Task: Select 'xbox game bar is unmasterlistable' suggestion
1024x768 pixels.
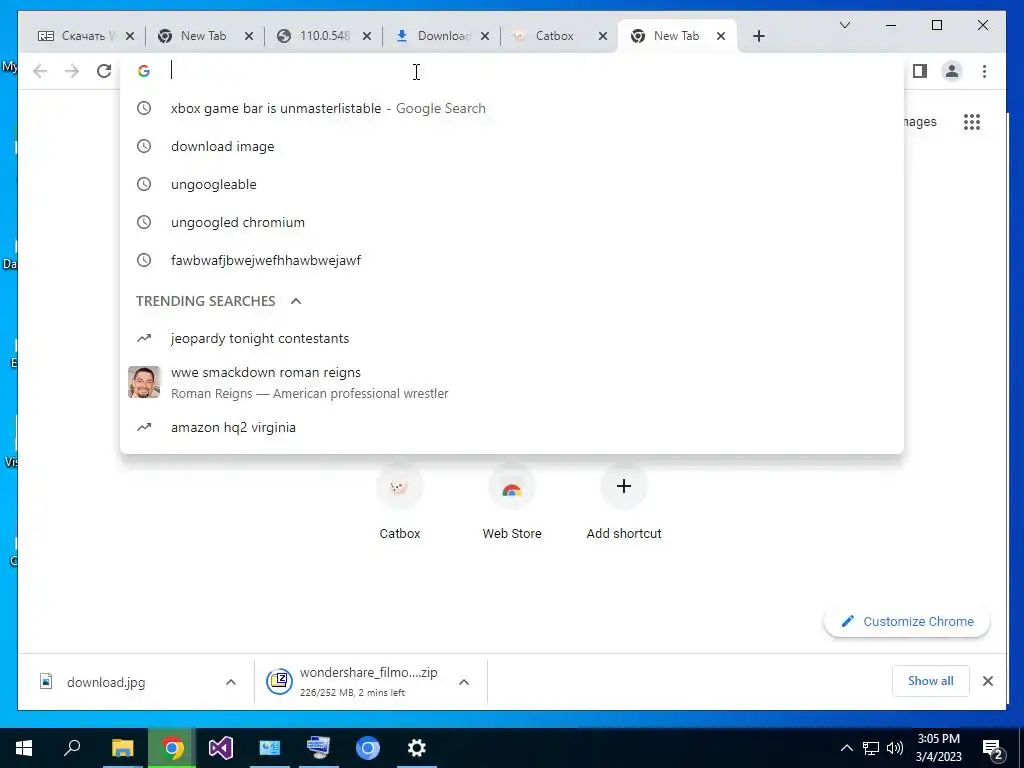Action: (x=511, y=108)
